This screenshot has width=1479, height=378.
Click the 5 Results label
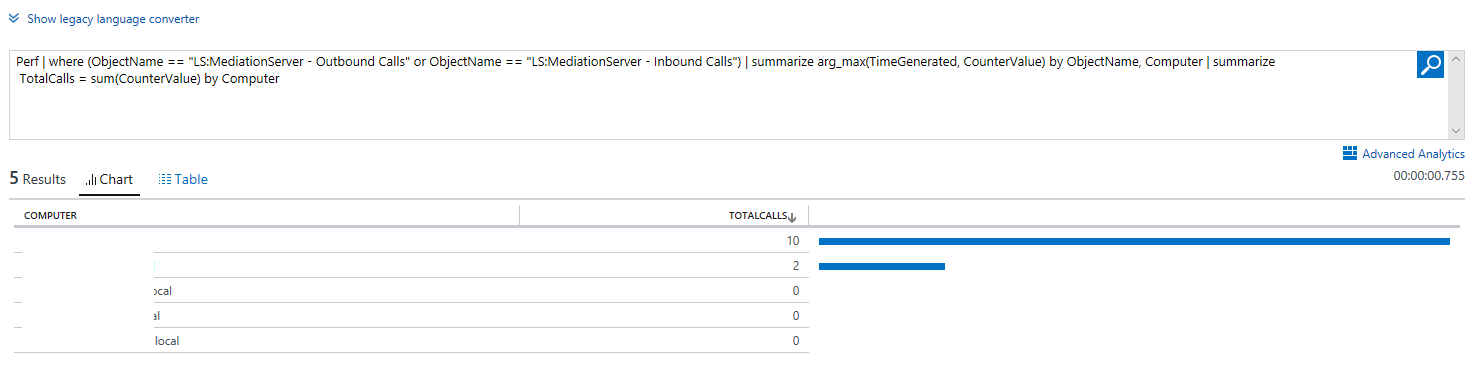[38, 179]
